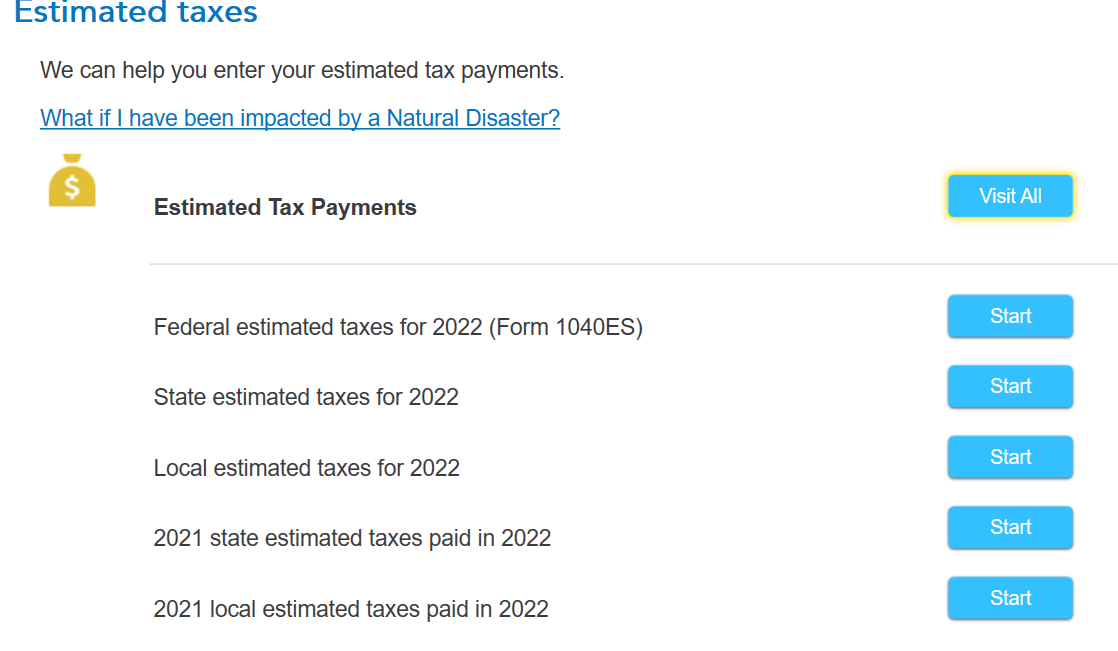Click the 'We can help you enter' intro text

[x=302, y=71]
